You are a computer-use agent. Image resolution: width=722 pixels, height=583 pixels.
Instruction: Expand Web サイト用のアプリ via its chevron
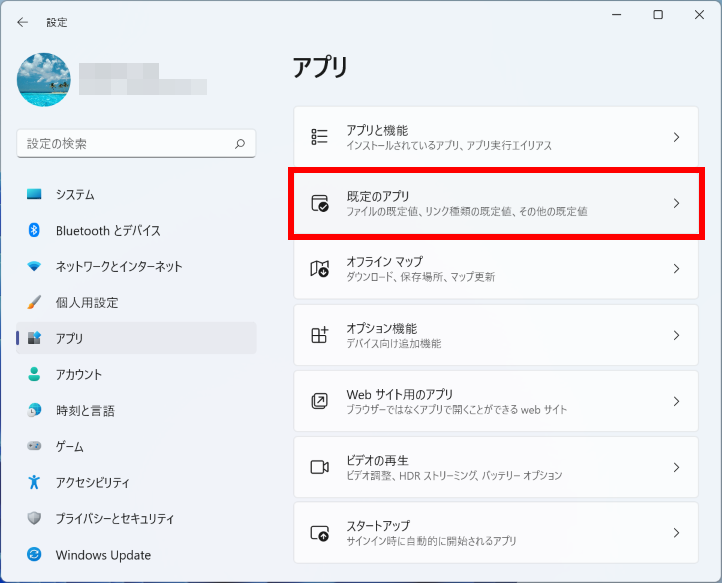[x=676, y=401]
